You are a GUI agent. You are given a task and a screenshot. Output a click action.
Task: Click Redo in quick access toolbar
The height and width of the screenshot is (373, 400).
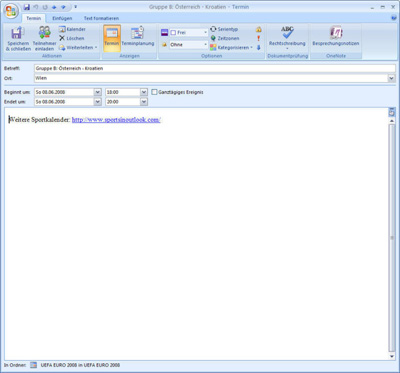(x=45, y=7)
